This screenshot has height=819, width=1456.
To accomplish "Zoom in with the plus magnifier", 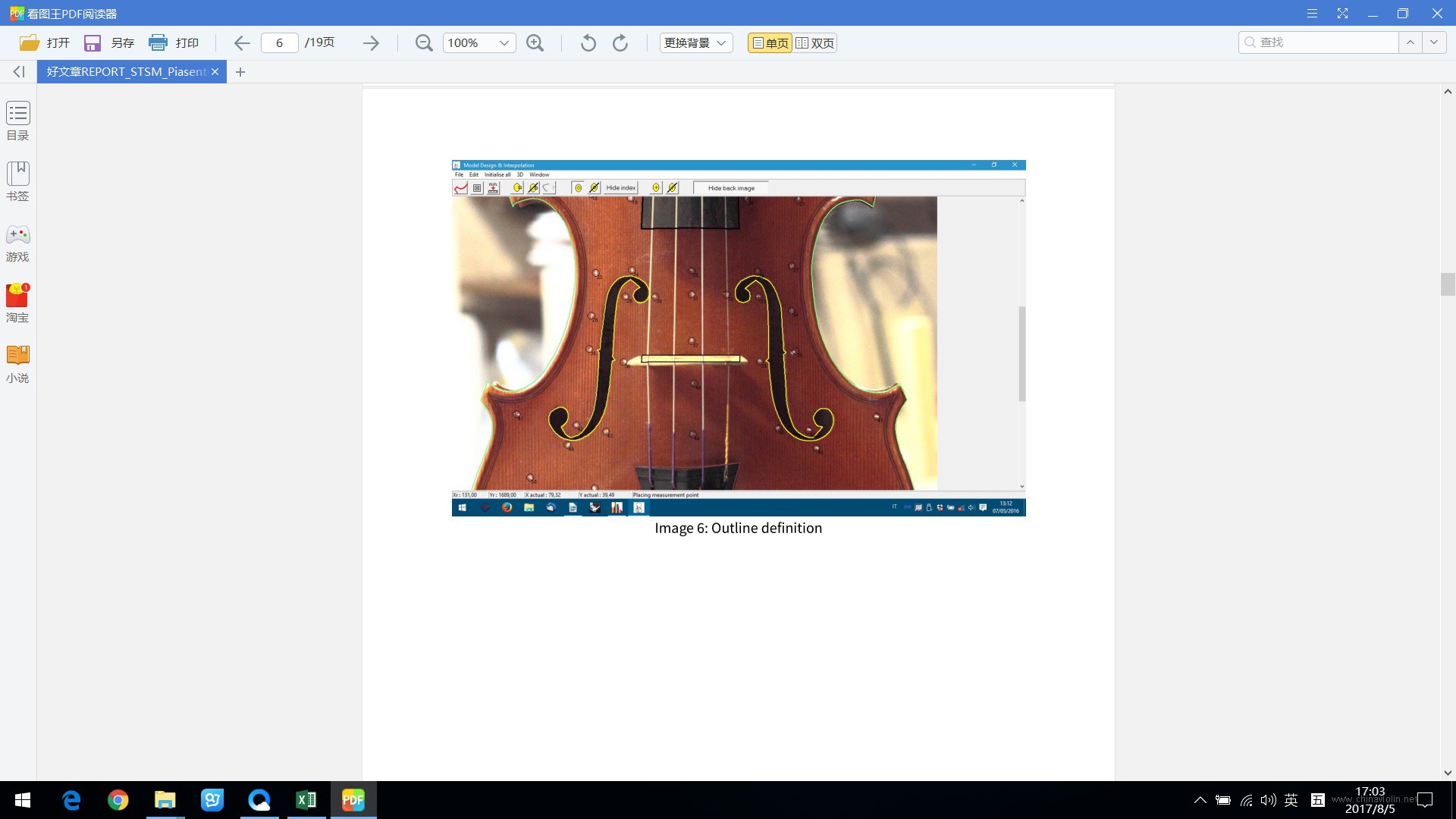I will (x=535, y=43).
